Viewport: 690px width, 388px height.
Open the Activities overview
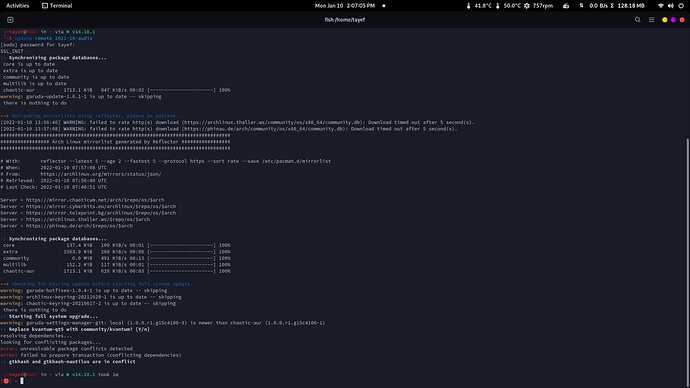(18, 6)
